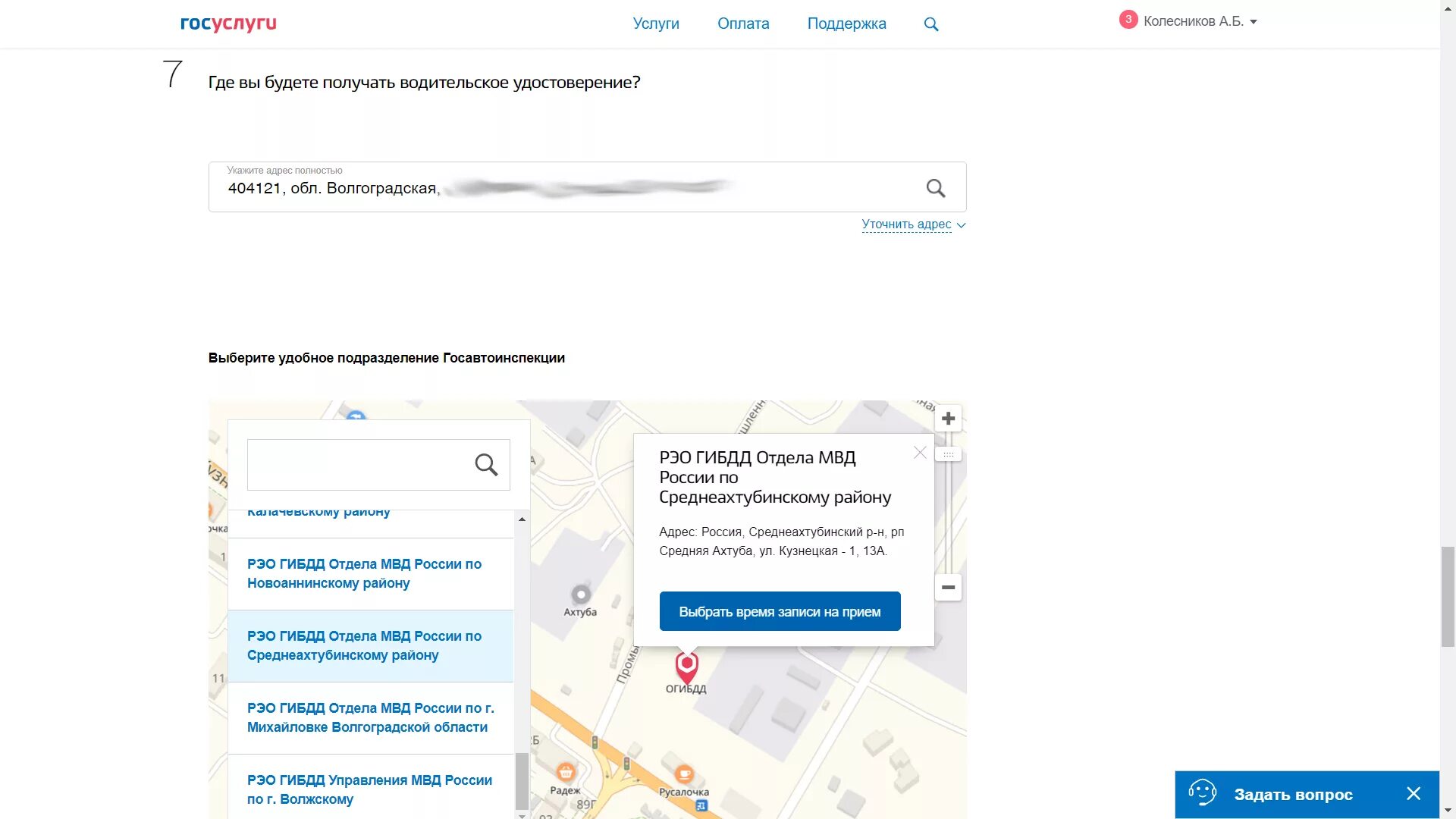Open the Оплата menu item
Image resolution: width=1456 pixels, height=819 pixels.
tap(743, 24)
